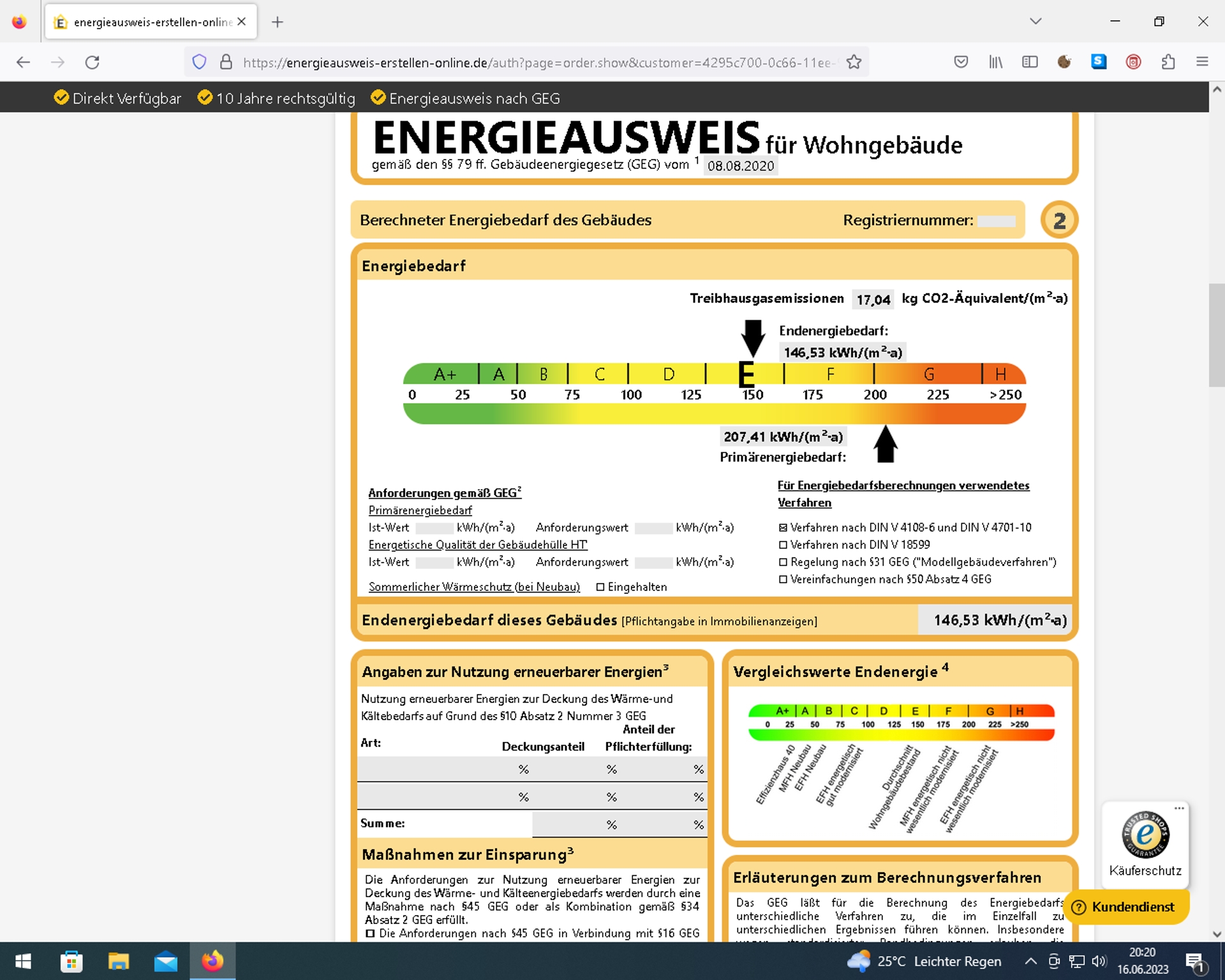Open the tracking protection shield

click(x=200, y=62)
